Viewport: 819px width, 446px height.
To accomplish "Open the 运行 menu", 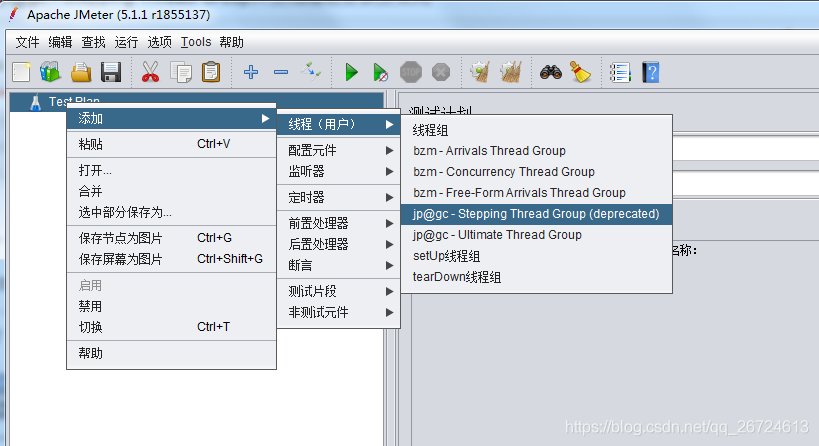I will point(126,42).
